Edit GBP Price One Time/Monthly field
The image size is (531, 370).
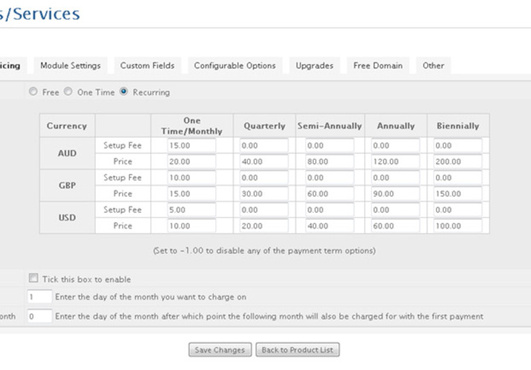pyautogui.click(x=191, y=194)
